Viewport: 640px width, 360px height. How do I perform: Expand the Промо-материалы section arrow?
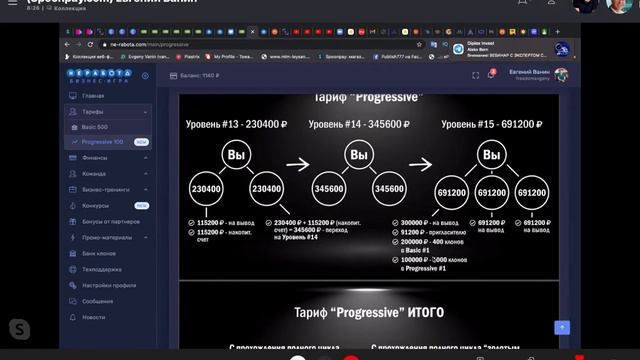tap(145, 238)
